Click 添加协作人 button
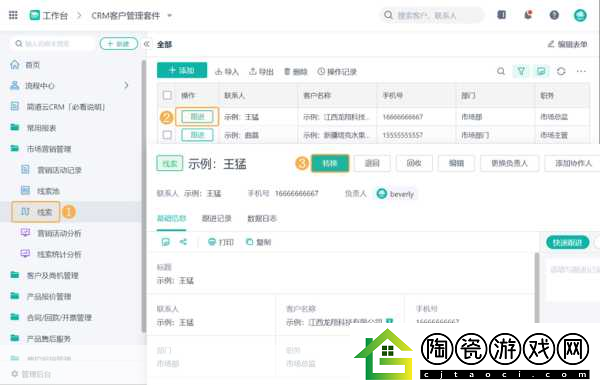The width and height of the screenshot is (600, 385). (x=573, y=163)
